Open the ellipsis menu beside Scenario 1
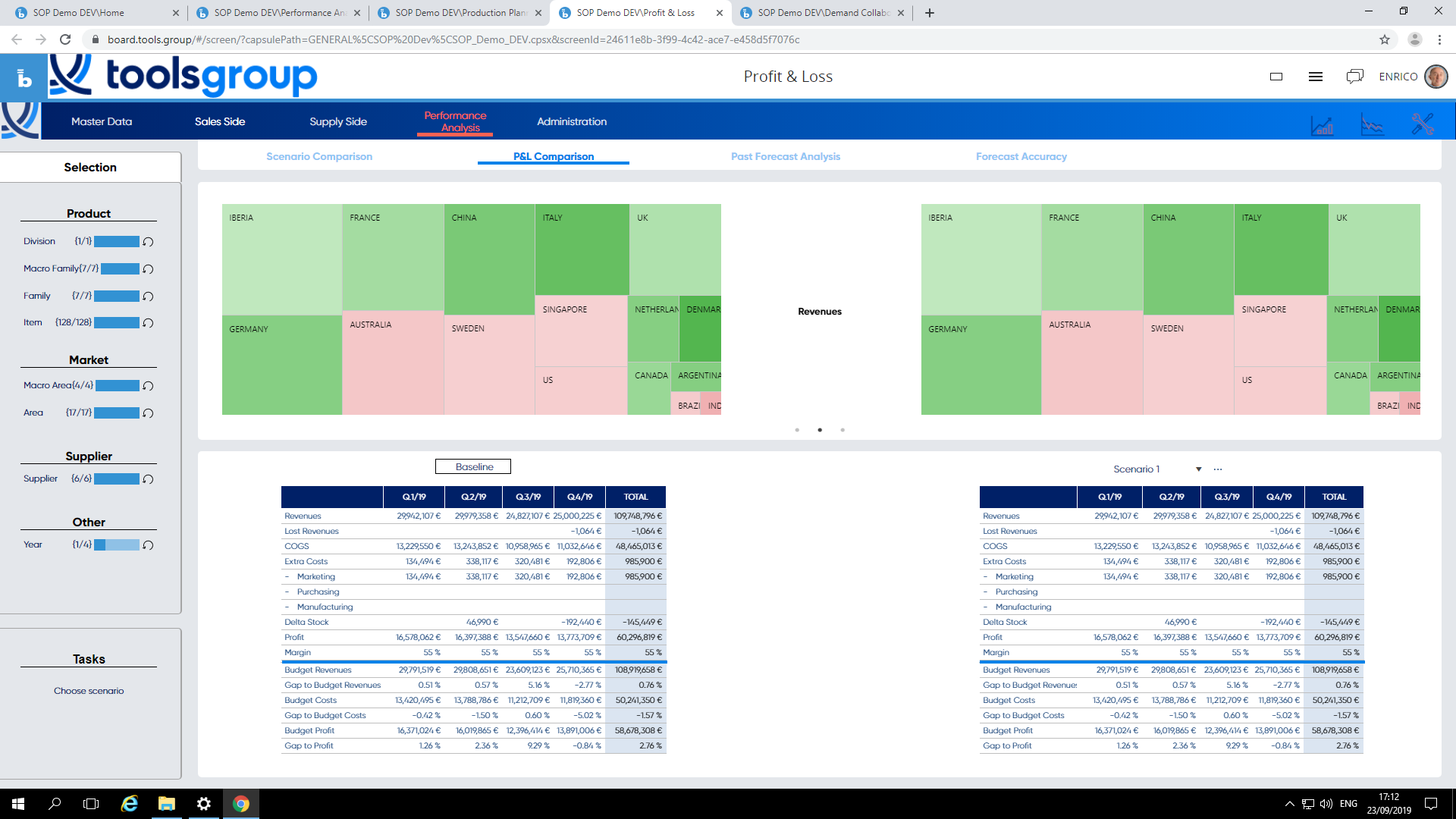The image size is (1456, 819). pyautogui.click(x=1219, y=469)
